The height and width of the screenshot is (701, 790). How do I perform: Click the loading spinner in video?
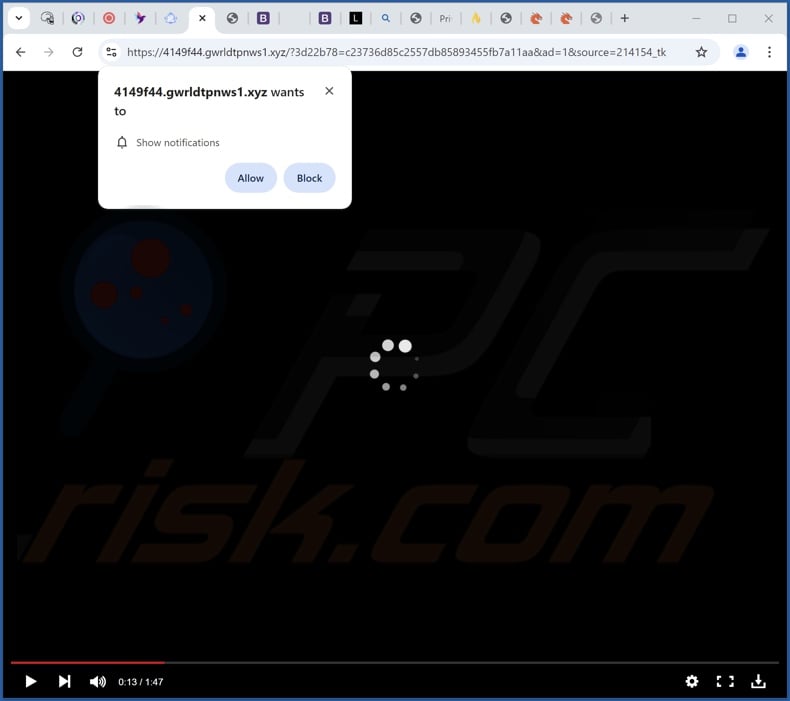click(394, 366)
